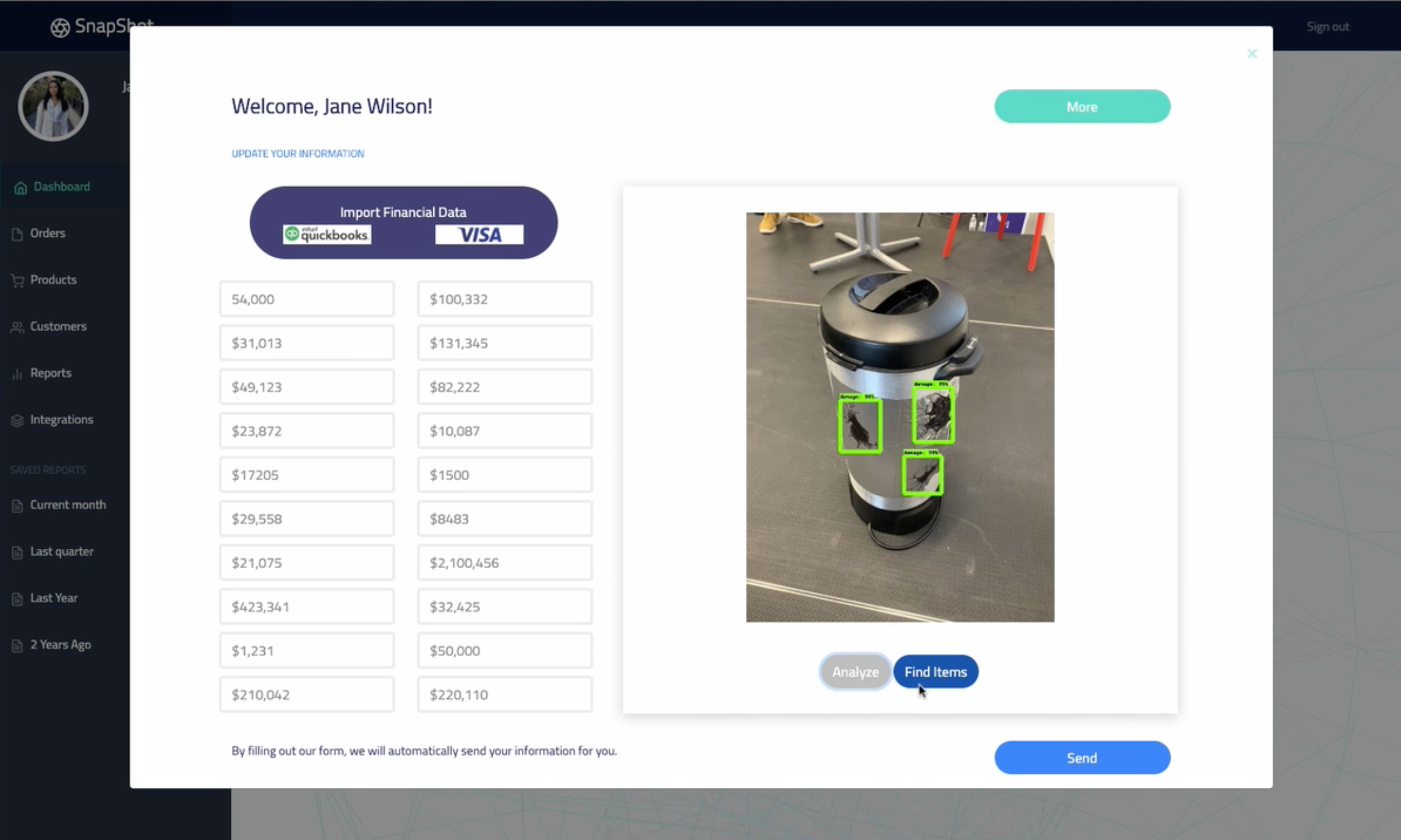Click the gray Analyze button
The image size is (1401, 840).
click(854, 672)
